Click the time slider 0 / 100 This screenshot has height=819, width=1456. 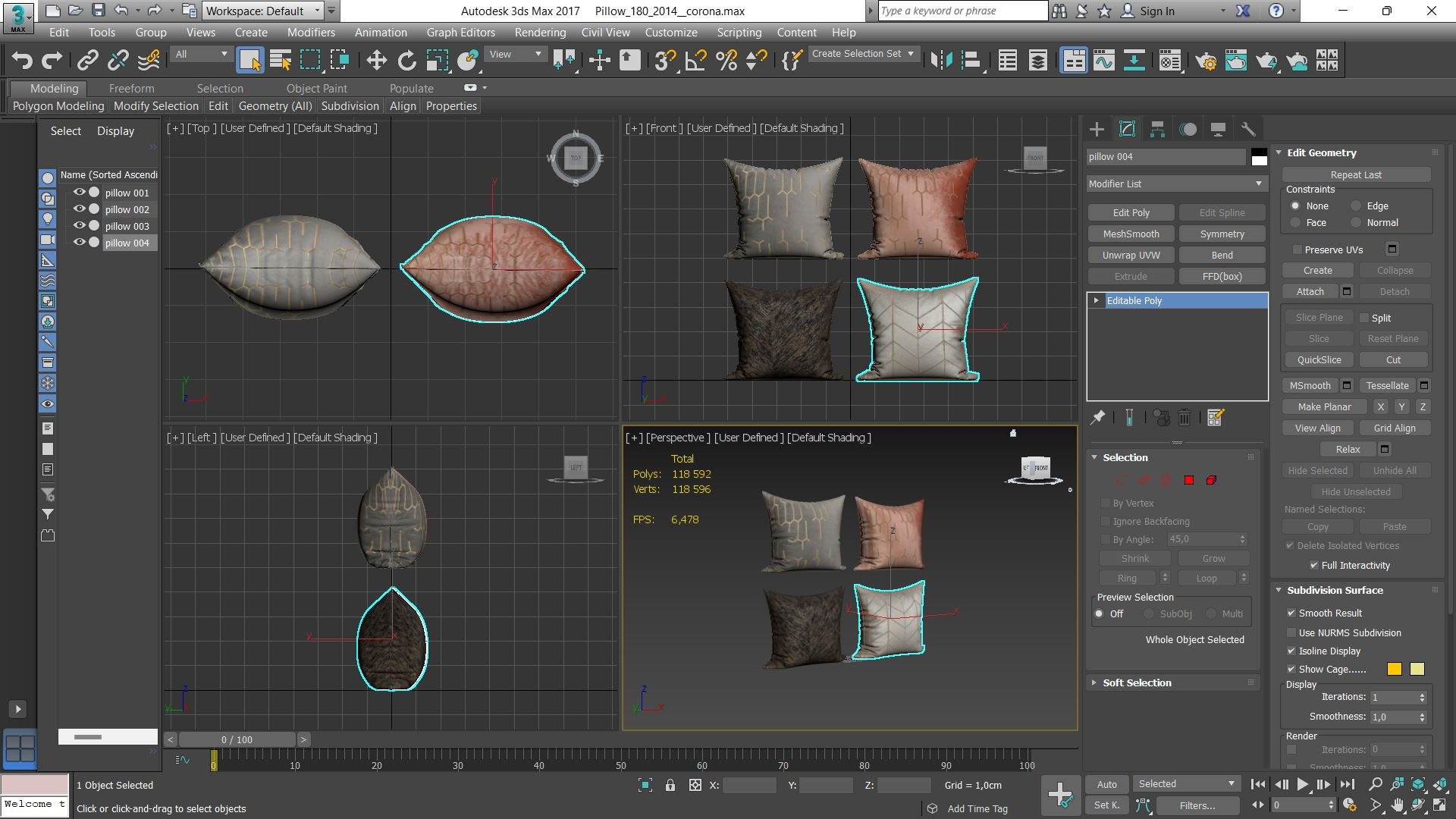point(237,739)
